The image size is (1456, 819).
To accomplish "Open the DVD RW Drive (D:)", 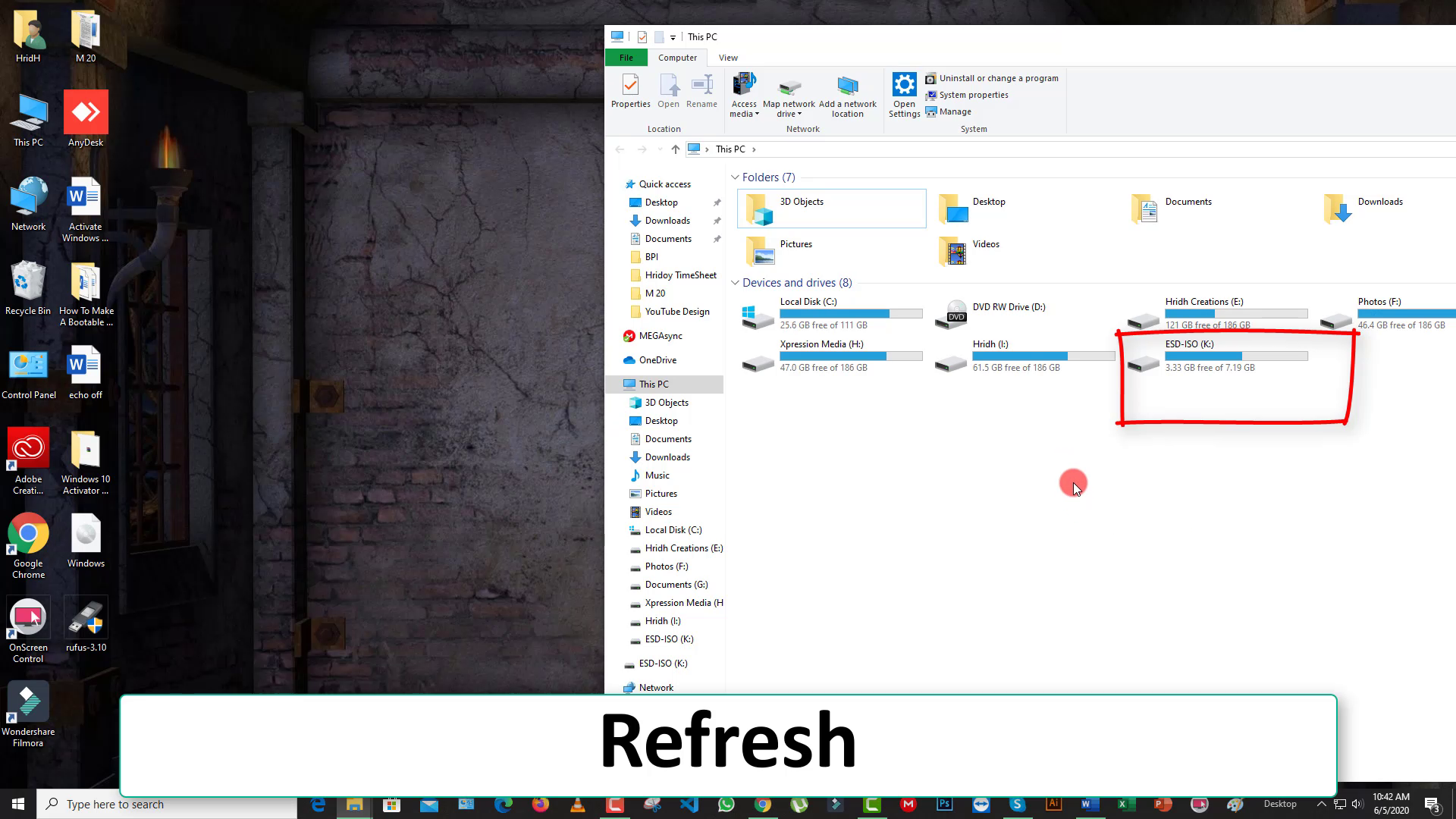I will click(x=1008, y=307).
